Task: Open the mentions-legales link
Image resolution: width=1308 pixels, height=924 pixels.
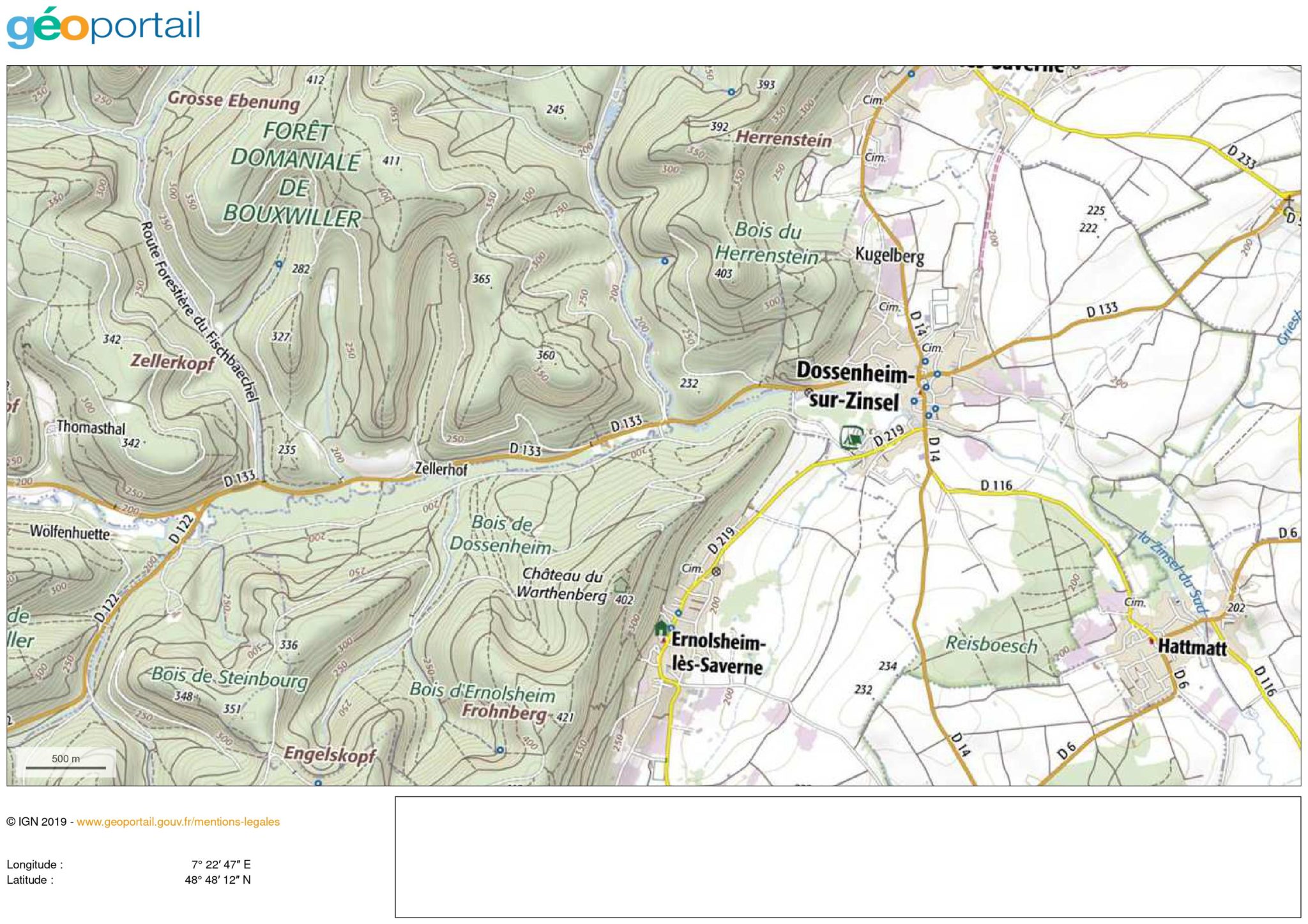Action: coord(178,822)
